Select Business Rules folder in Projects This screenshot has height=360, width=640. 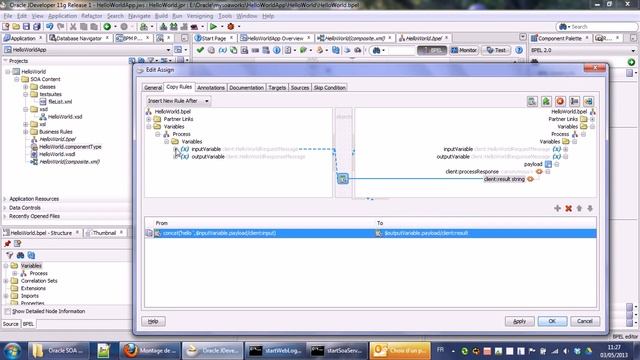(56, 132)
